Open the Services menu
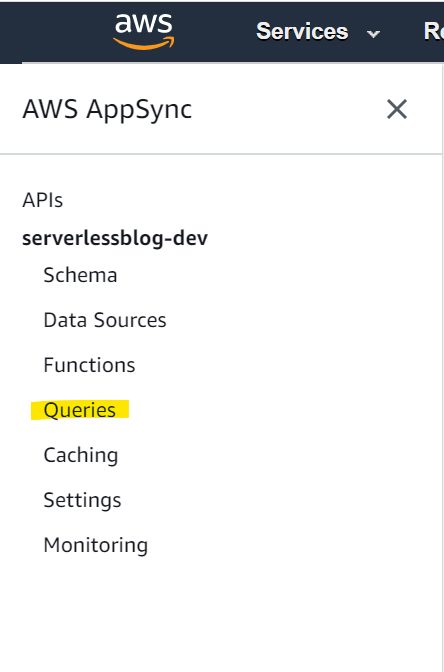The image size is (444, 672). 302,31
